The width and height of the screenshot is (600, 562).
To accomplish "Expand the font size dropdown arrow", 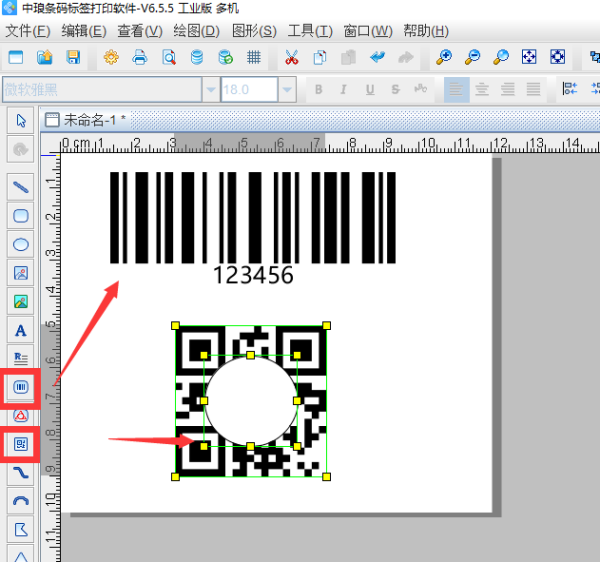I will click(287, 90).
